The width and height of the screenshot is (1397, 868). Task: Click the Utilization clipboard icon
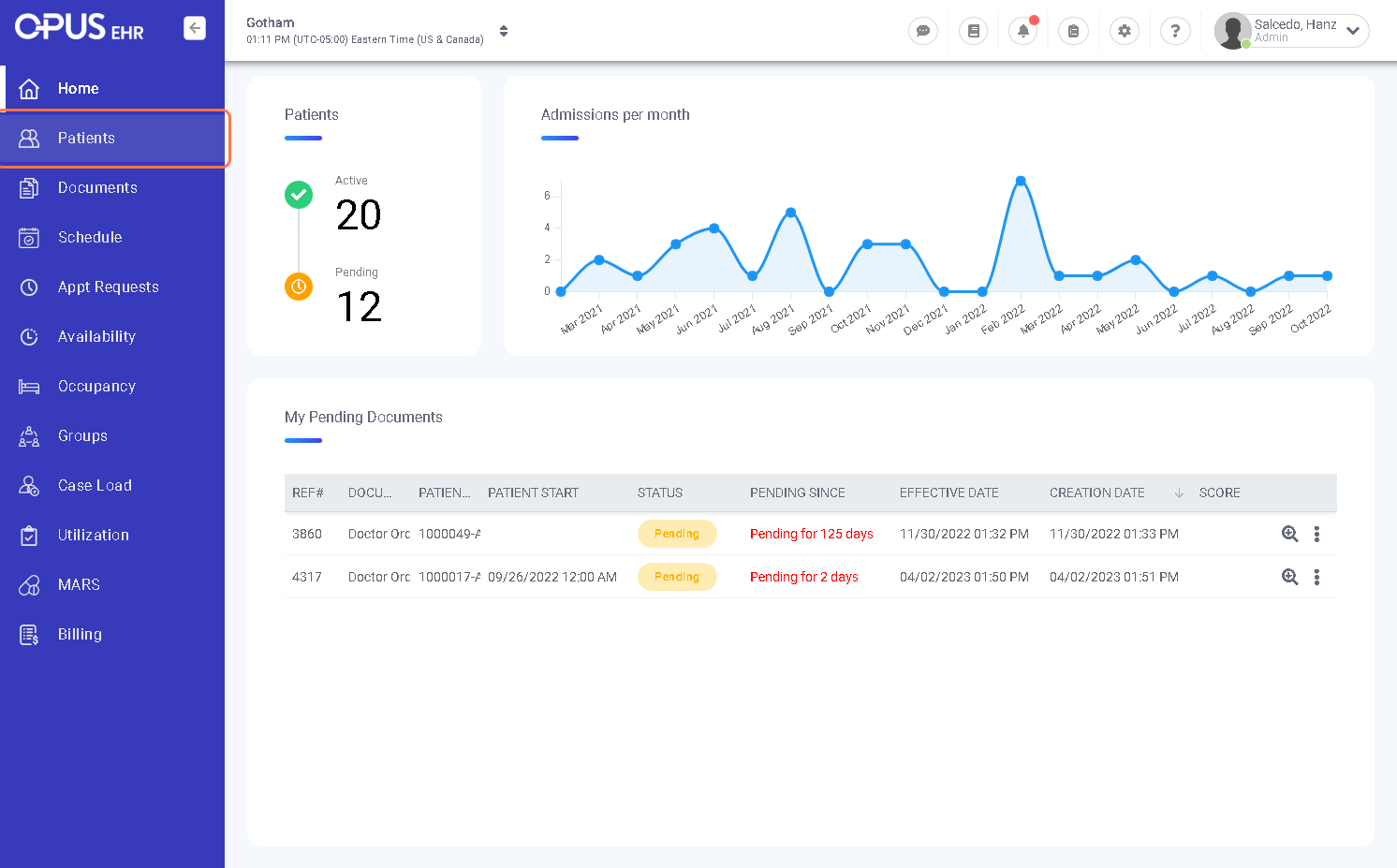coord(29,536)
